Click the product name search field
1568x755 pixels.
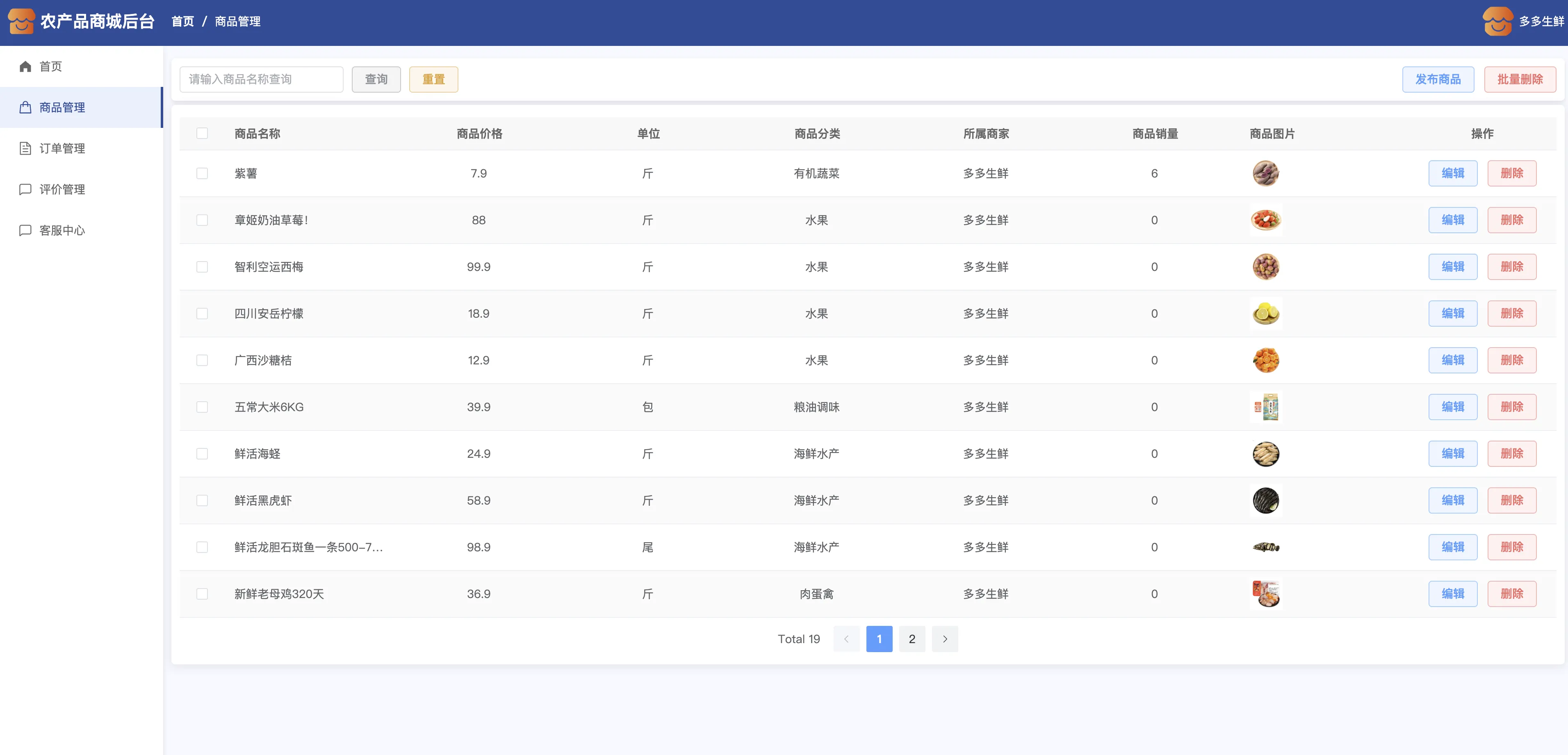coord(261,79)
